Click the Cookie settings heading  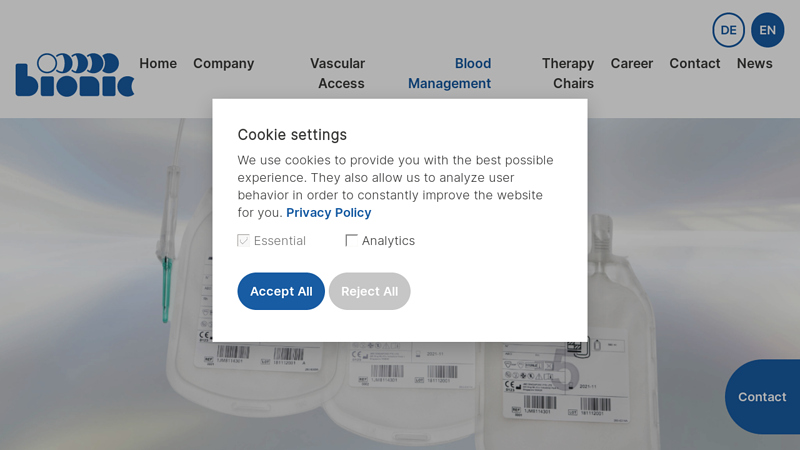point(292,135)
